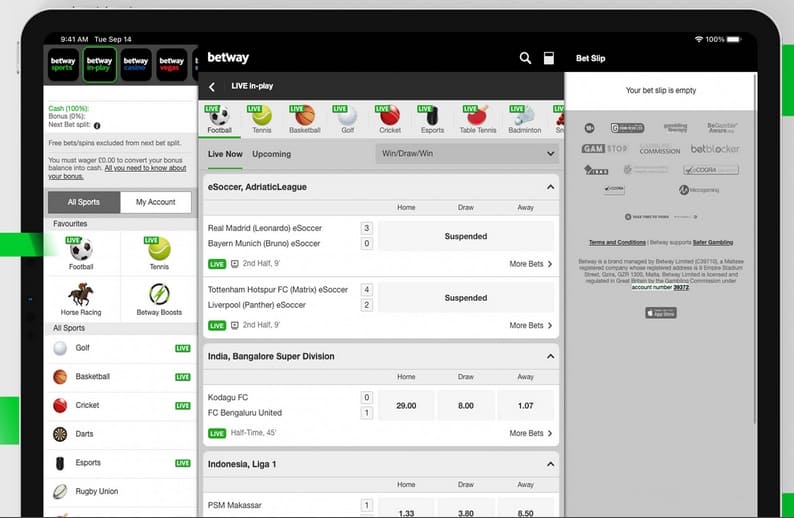
Task: Select Home odds 1.33 for PSM Makassar
Action: tap(406, 510)
